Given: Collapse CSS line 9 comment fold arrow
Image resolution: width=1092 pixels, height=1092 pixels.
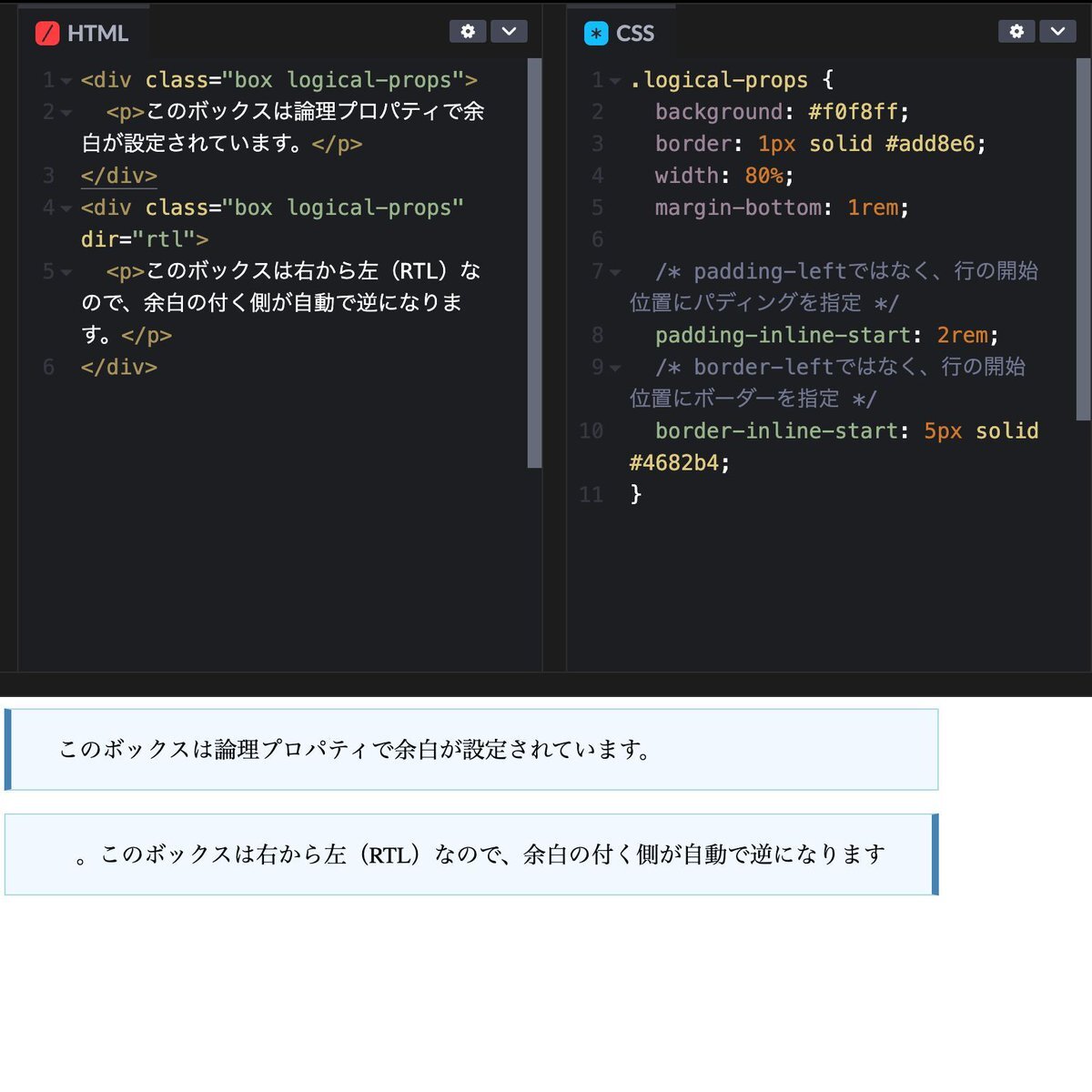Looking at the screenshot, I should (615, 368).
